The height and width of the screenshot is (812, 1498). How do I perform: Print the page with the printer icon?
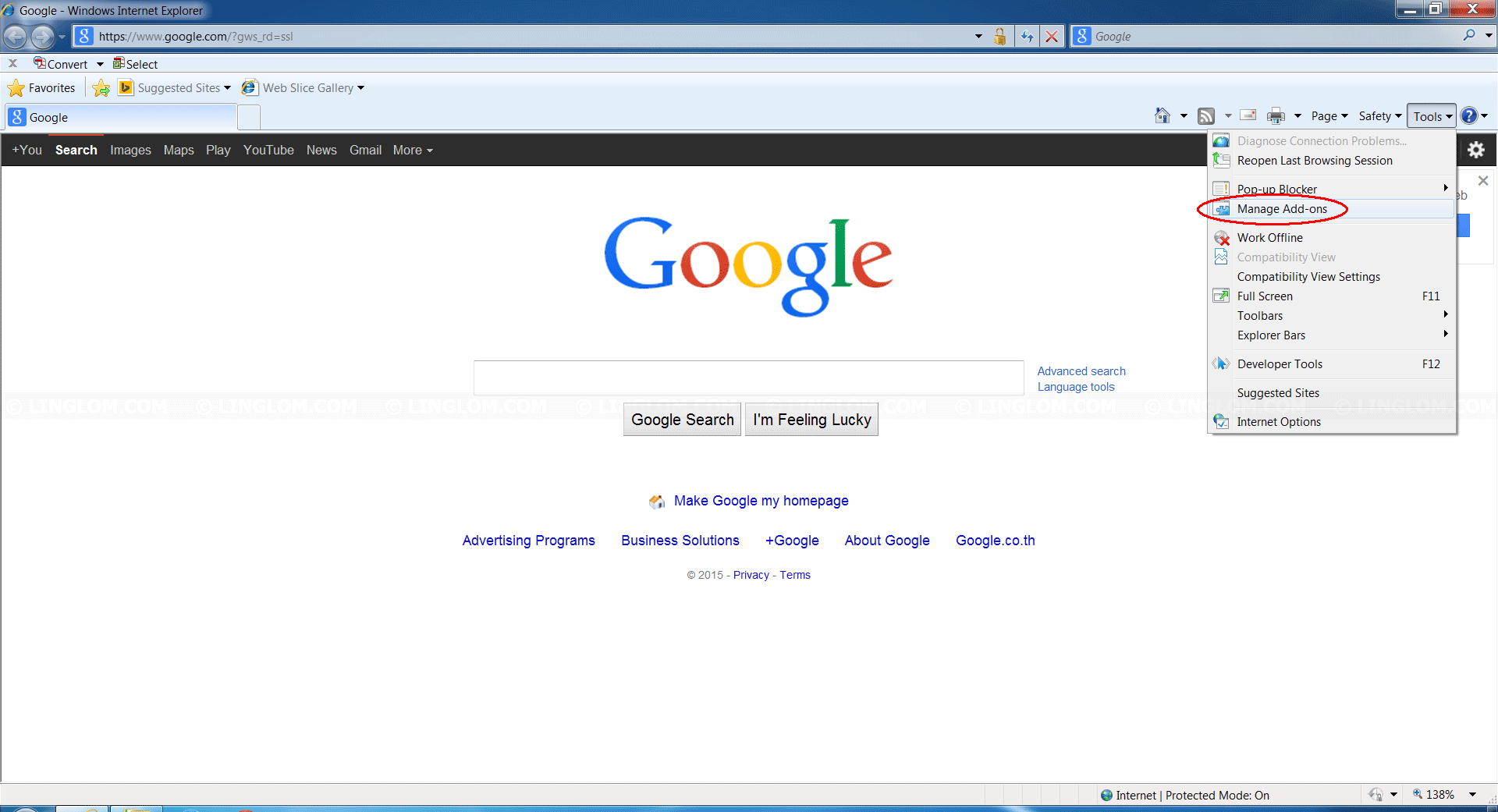(1276, 116)
